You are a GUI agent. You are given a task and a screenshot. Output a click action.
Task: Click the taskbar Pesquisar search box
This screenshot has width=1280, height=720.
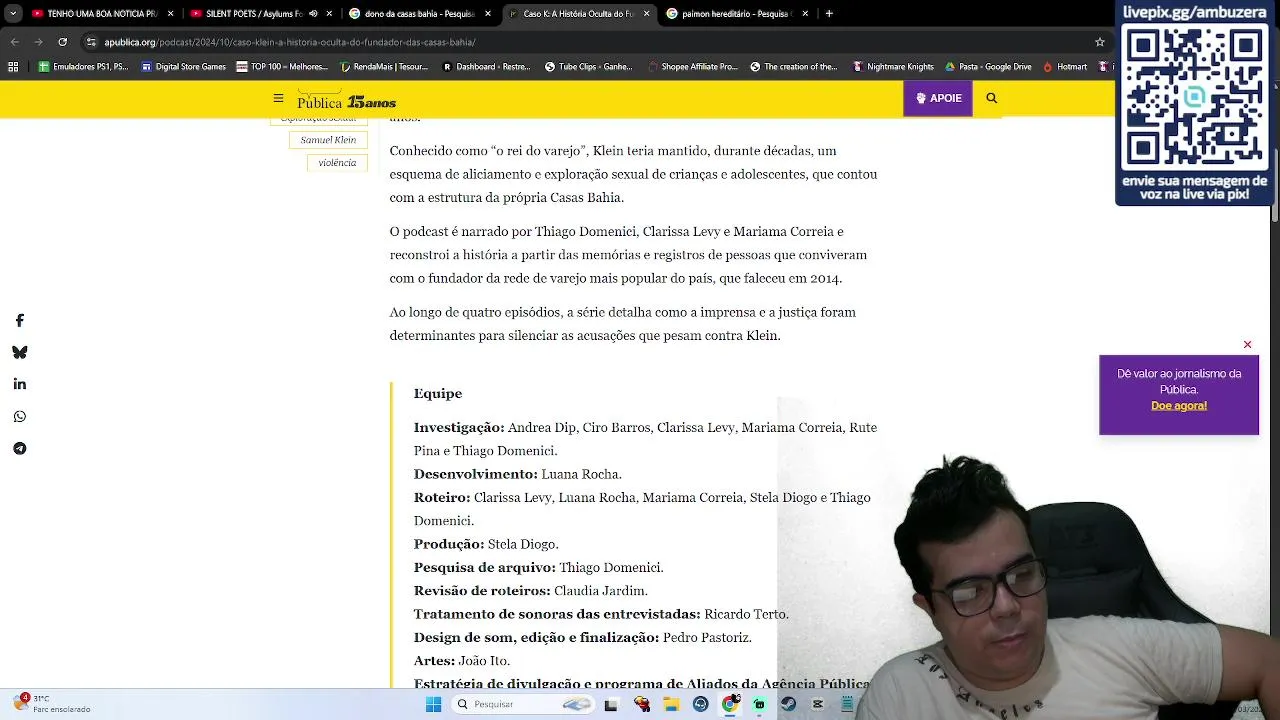pos(522,704)
